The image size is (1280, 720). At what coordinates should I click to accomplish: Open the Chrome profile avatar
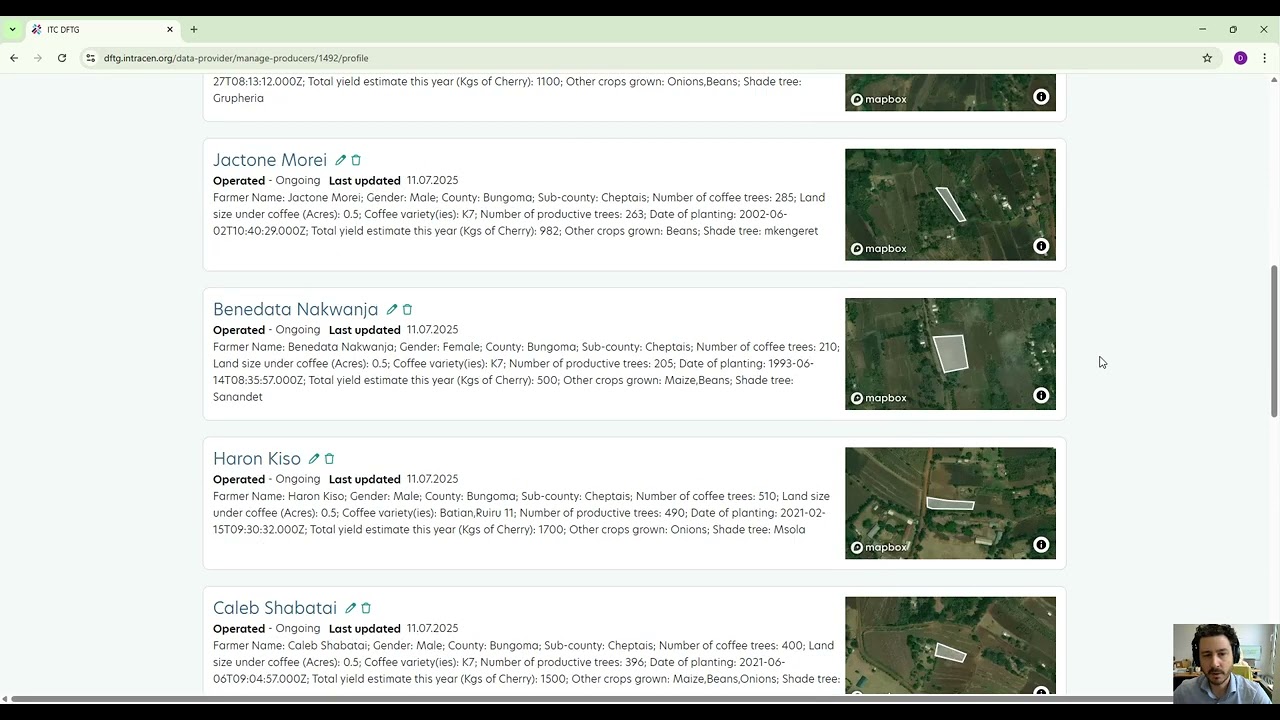1240,58
